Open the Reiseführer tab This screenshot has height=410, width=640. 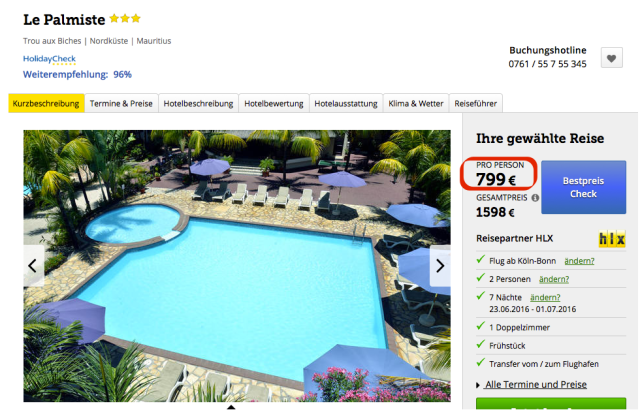(x=476, y=104)
